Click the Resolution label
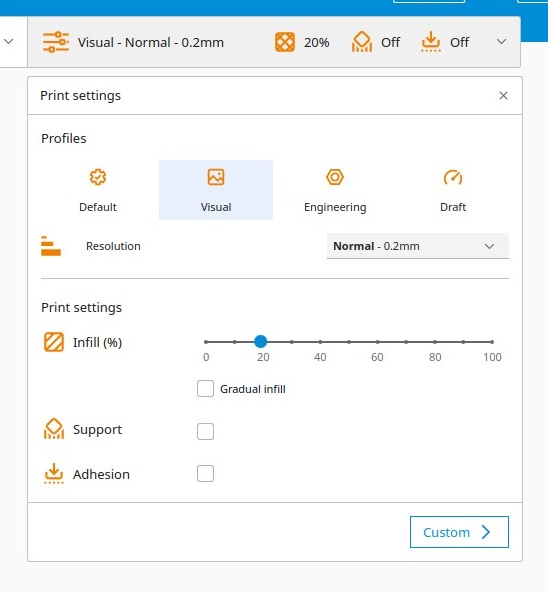 click(x=113, y=246)
